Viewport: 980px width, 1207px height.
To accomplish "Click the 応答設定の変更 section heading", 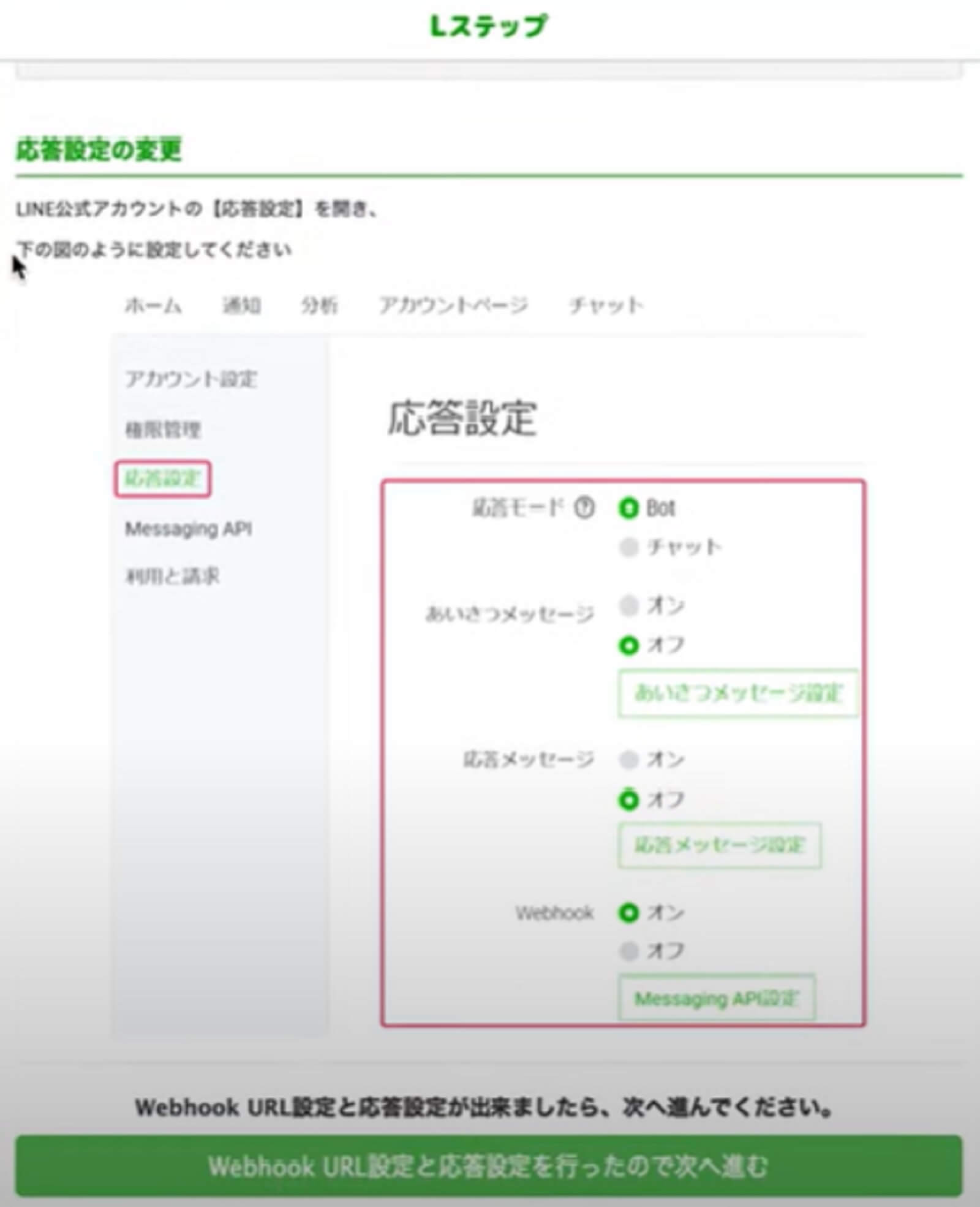I will pyautogui.click(x=99, y=150).
